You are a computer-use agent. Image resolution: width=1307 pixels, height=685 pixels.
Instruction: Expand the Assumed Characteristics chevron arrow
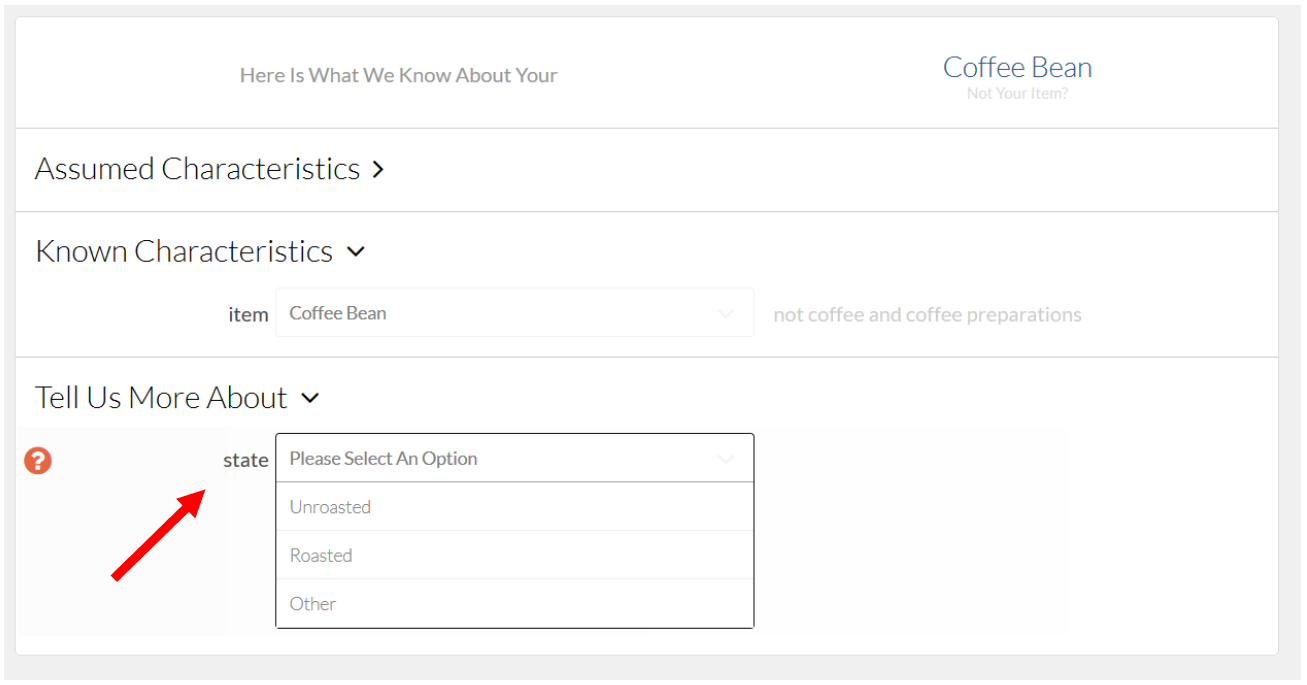tap(378, 170)
